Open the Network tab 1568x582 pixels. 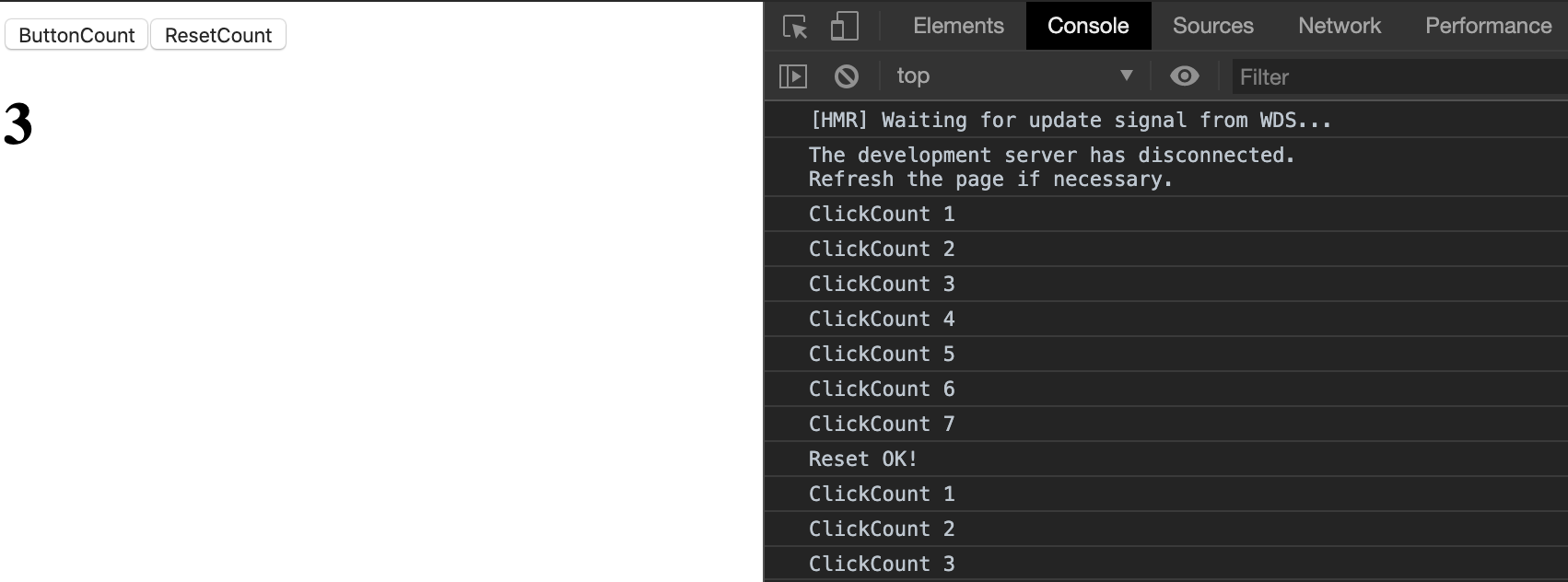1340,26
